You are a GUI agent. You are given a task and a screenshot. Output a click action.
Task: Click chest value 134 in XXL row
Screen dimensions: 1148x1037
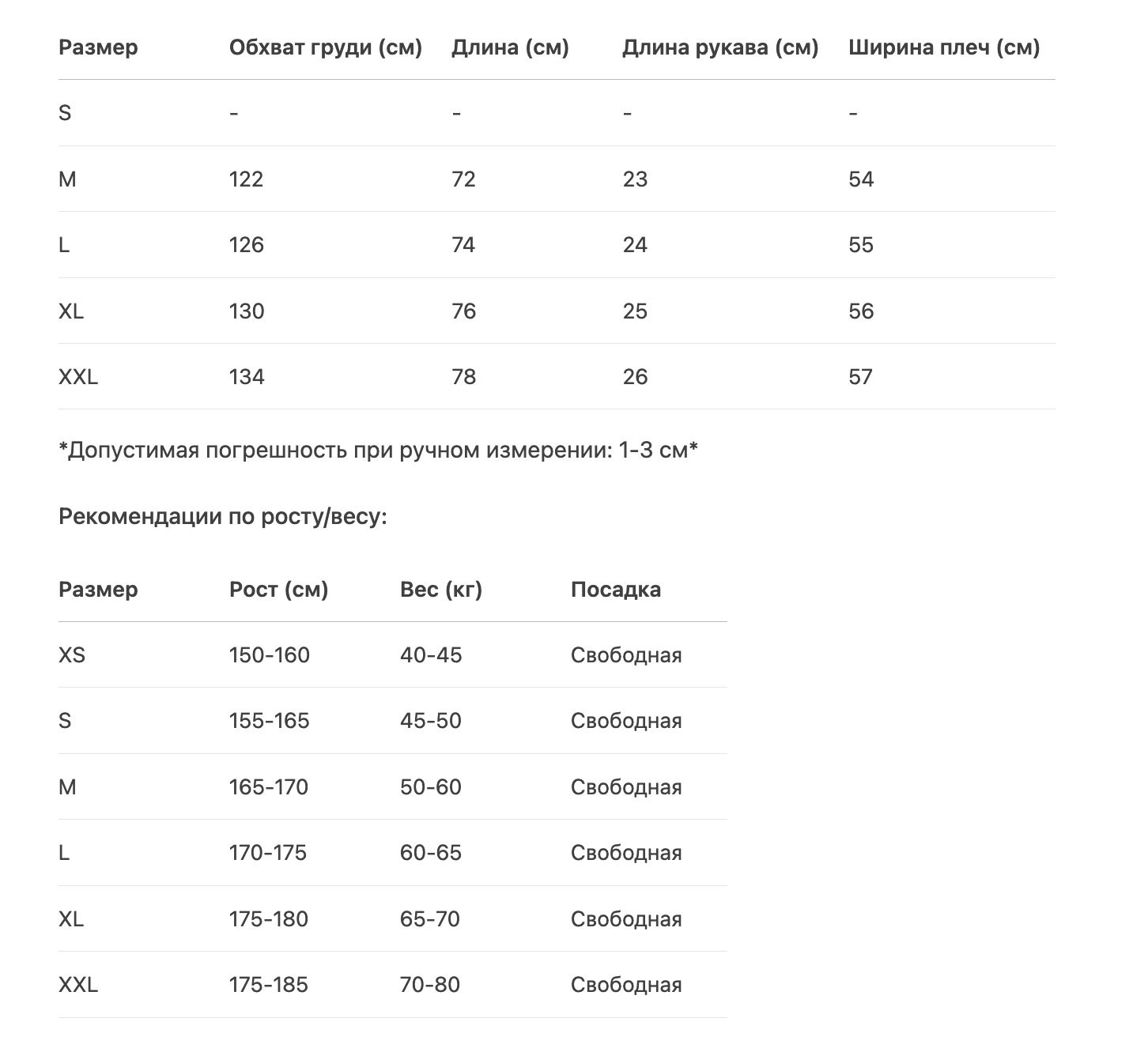coord(247,377)
